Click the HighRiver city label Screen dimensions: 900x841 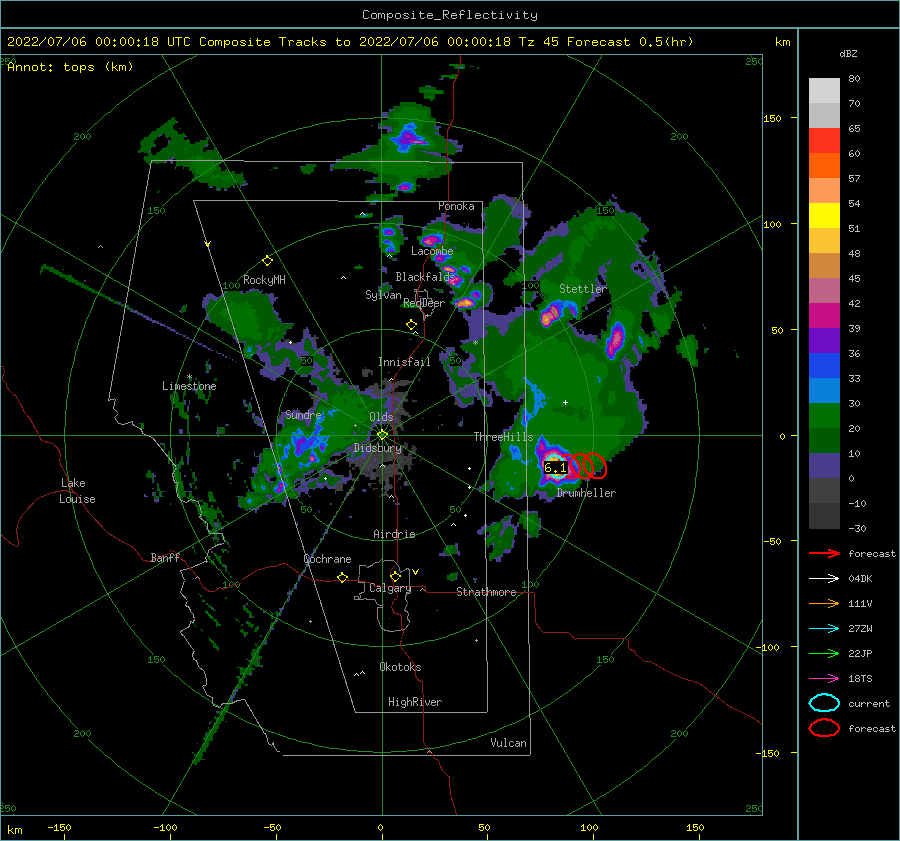415,702
